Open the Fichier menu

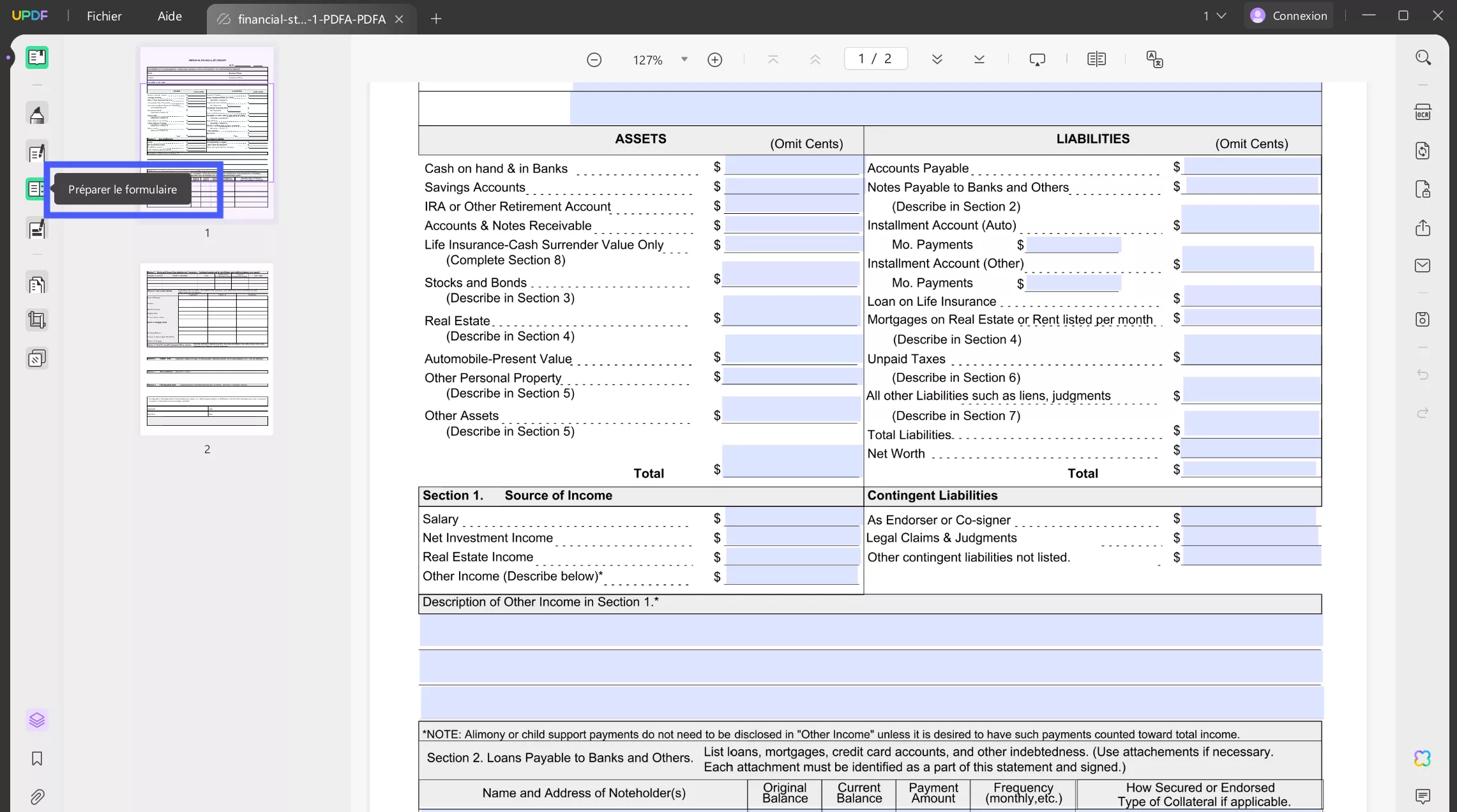(104, 16)
